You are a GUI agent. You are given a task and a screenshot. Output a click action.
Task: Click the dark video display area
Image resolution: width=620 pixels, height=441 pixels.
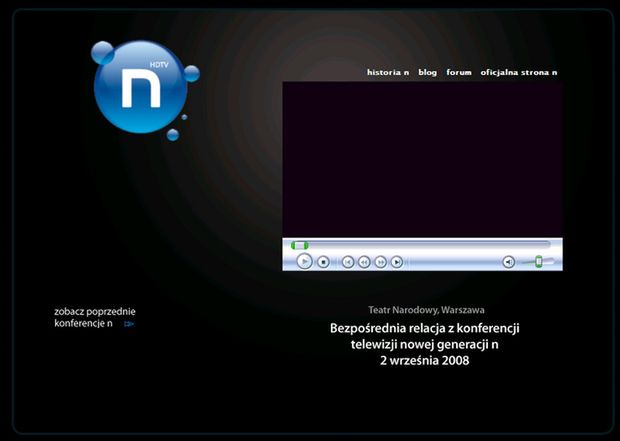pos(422,159)
